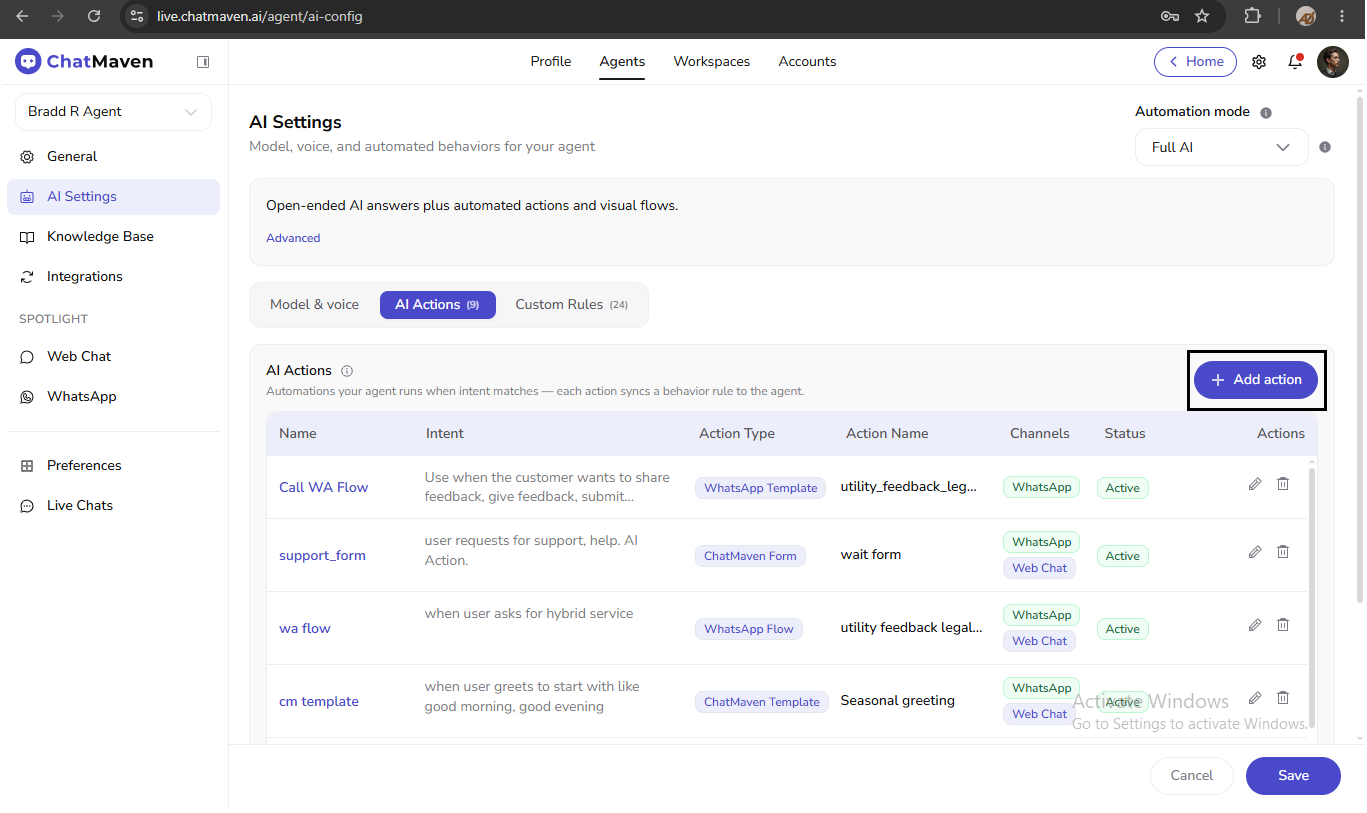Collapse the sidebar panel icon

(x=203, y=62)
